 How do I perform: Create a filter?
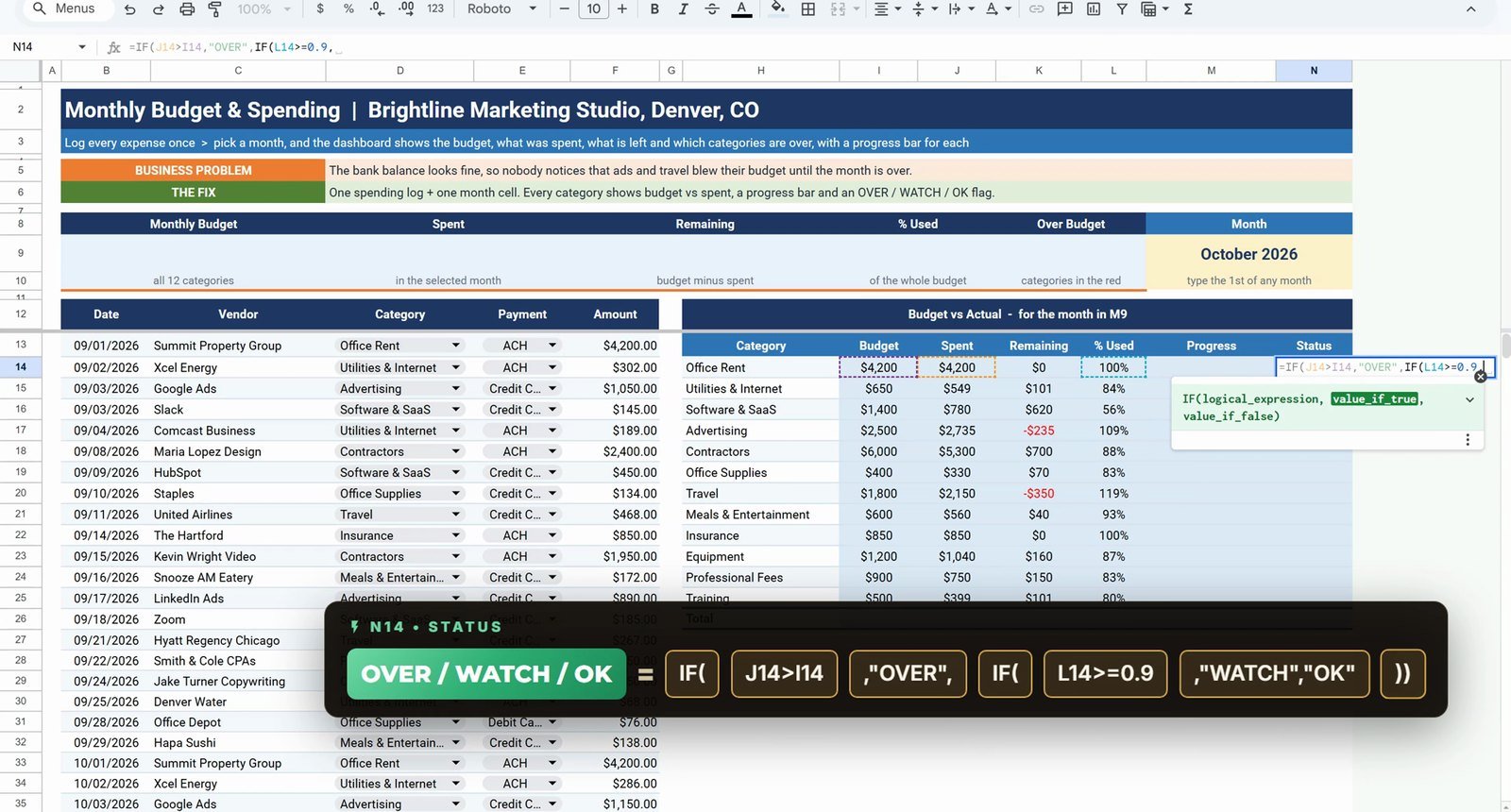point(1122,8)
